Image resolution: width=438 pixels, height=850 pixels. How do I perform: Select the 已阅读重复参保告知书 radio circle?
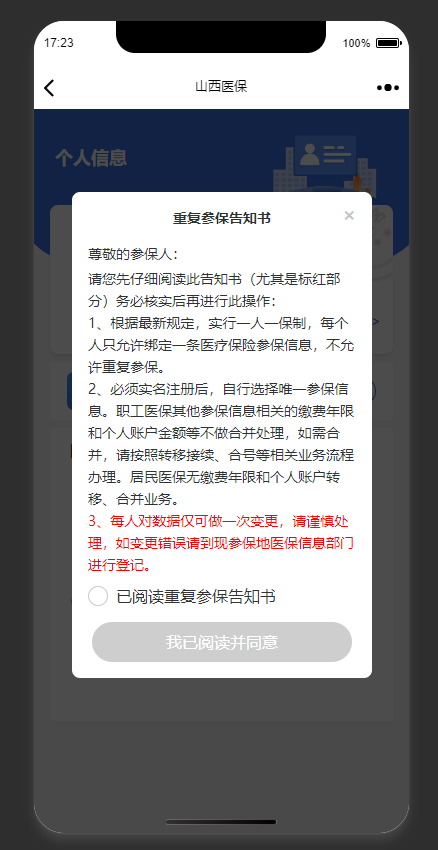click(98, 596)
